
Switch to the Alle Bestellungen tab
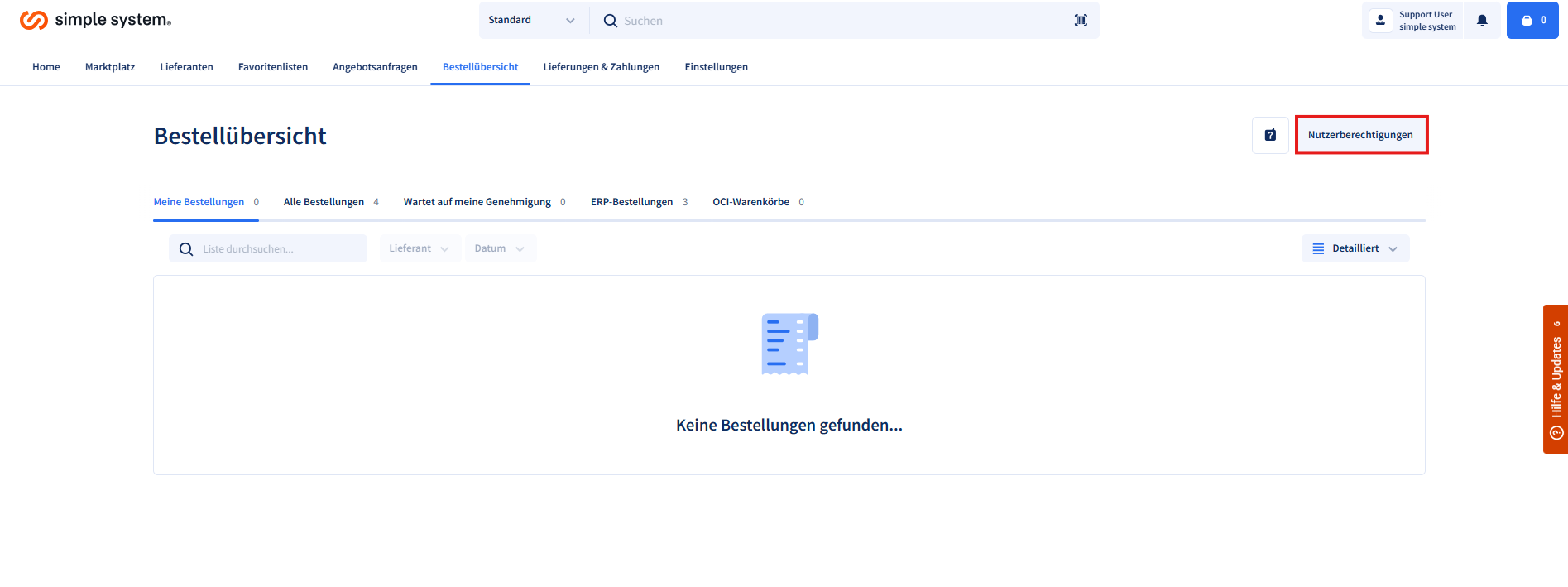tap(324, 202)
